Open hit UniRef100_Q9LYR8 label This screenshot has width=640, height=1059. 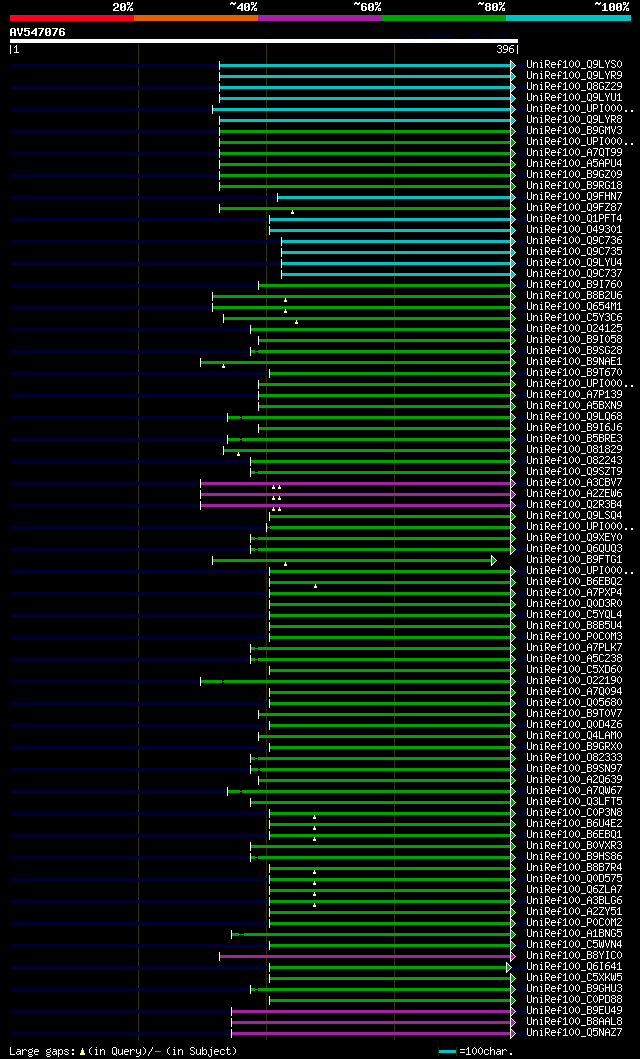pyautogui.click(x=575, y=120)
